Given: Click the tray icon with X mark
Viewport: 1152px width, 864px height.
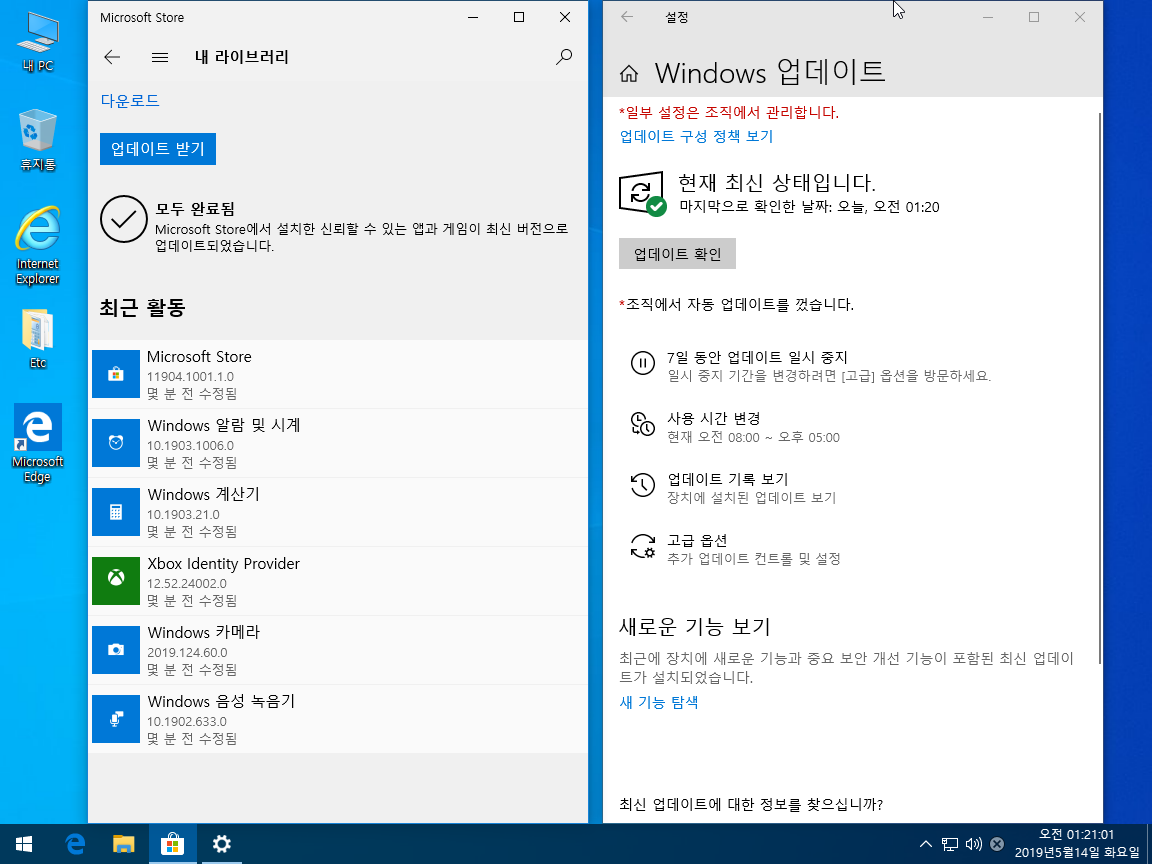Looking at the screenshot, I should (997, 844).
